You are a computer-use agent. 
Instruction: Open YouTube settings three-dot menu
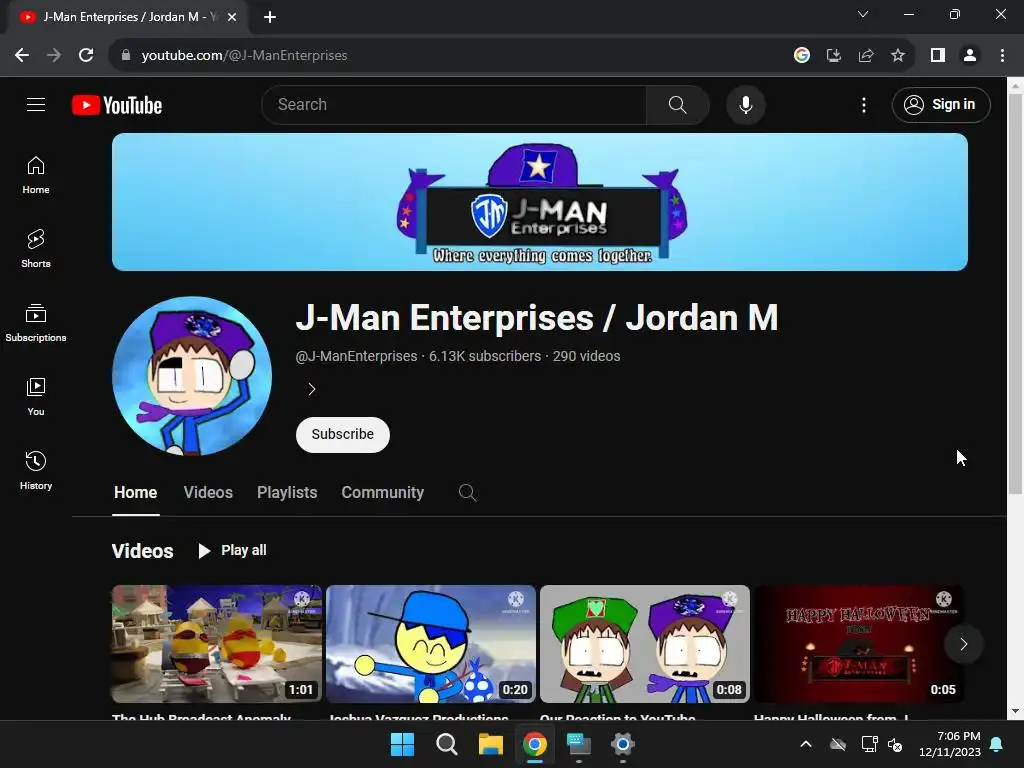tap(864, 104)
